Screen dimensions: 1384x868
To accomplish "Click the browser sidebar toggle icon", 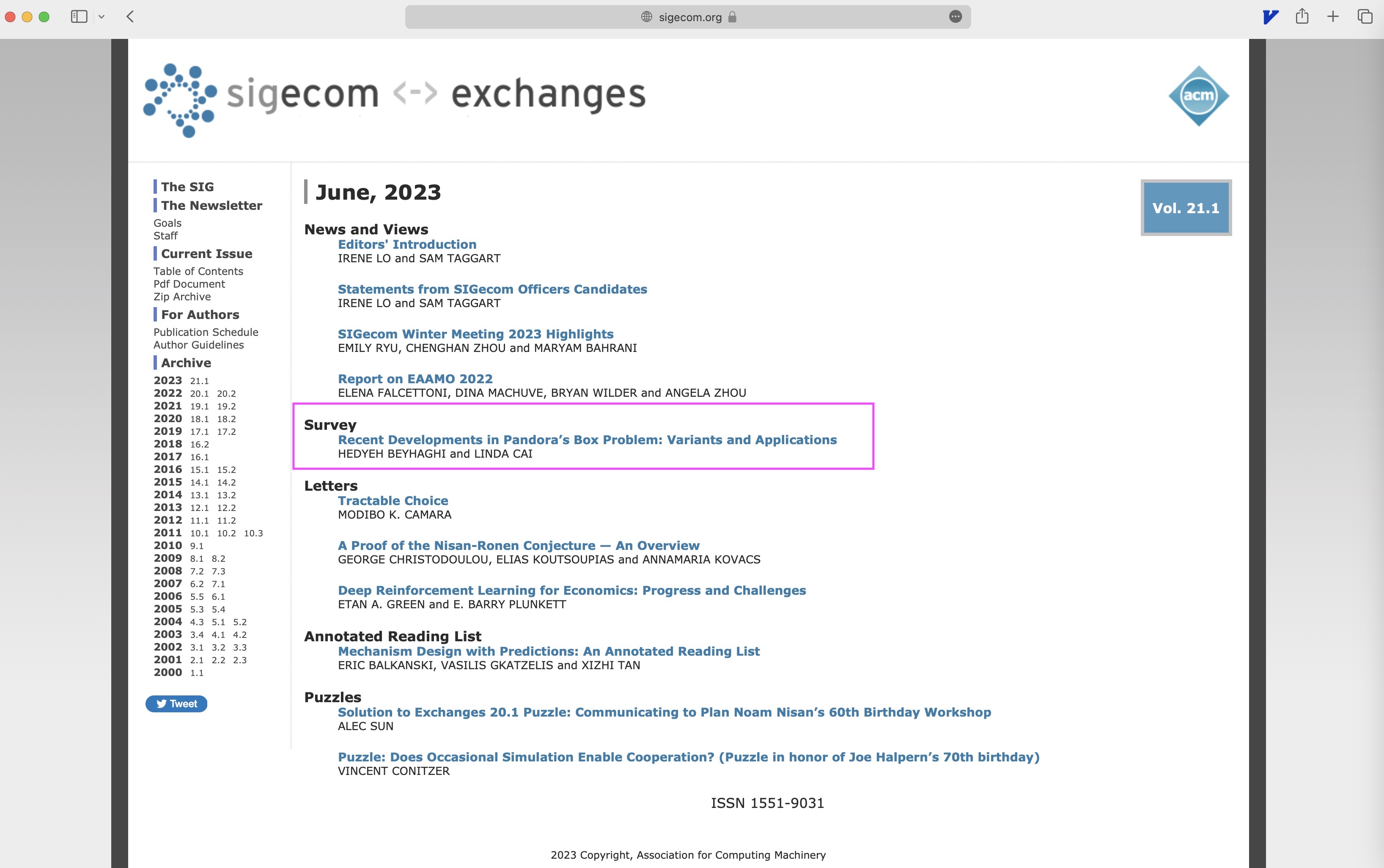I will [80, 17].
